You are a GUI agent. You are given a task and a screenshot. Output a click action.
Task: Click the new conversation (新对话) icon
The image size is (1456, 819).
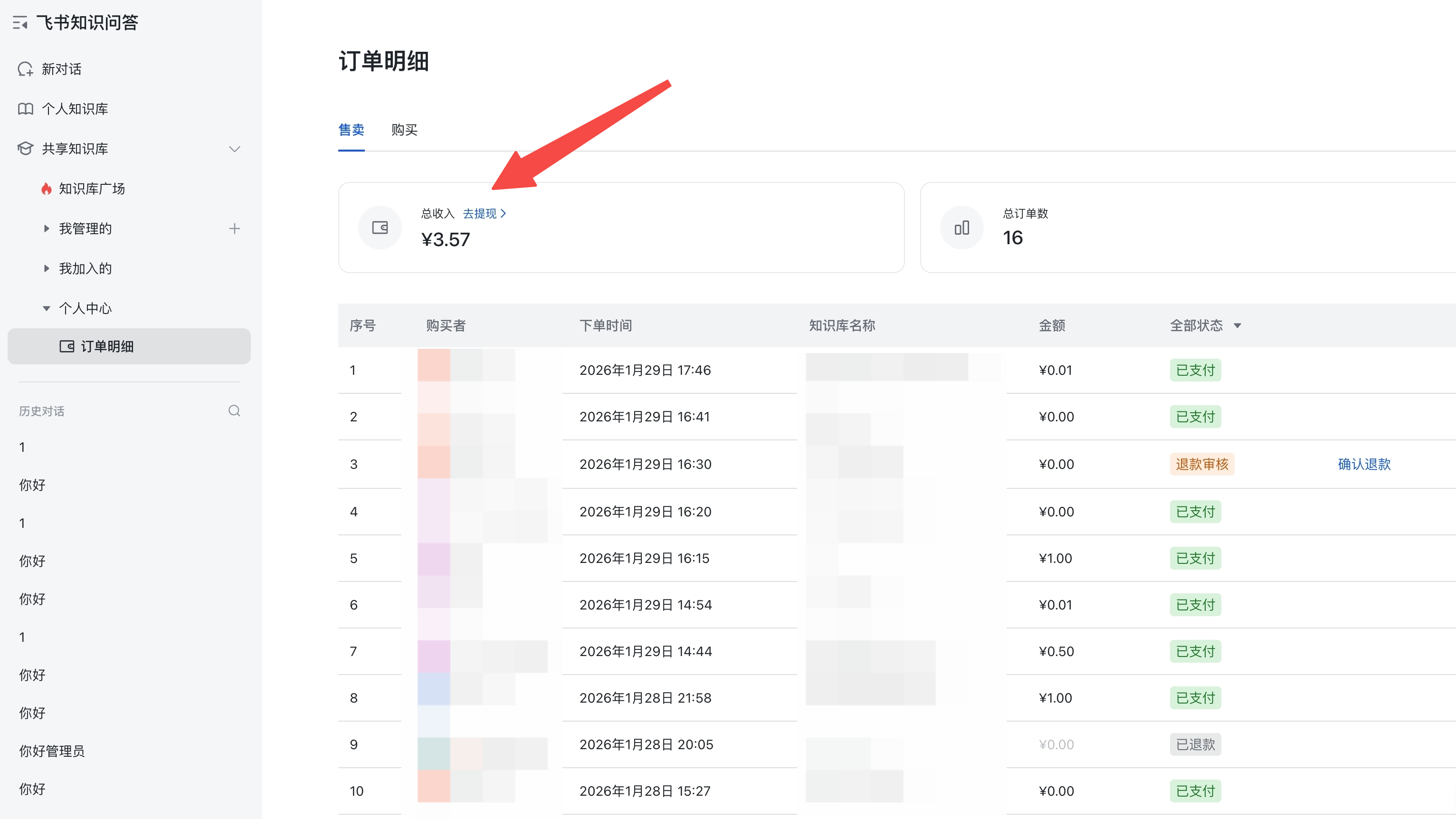click(x=26, y=69)
